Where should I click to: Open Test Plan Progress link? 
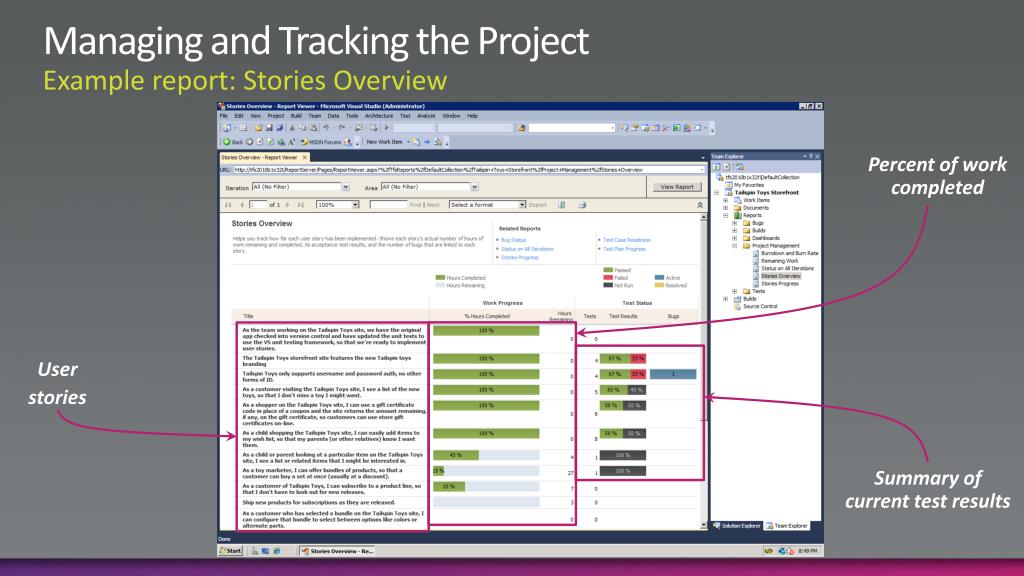pyautogui.click(x=624, y=249)
